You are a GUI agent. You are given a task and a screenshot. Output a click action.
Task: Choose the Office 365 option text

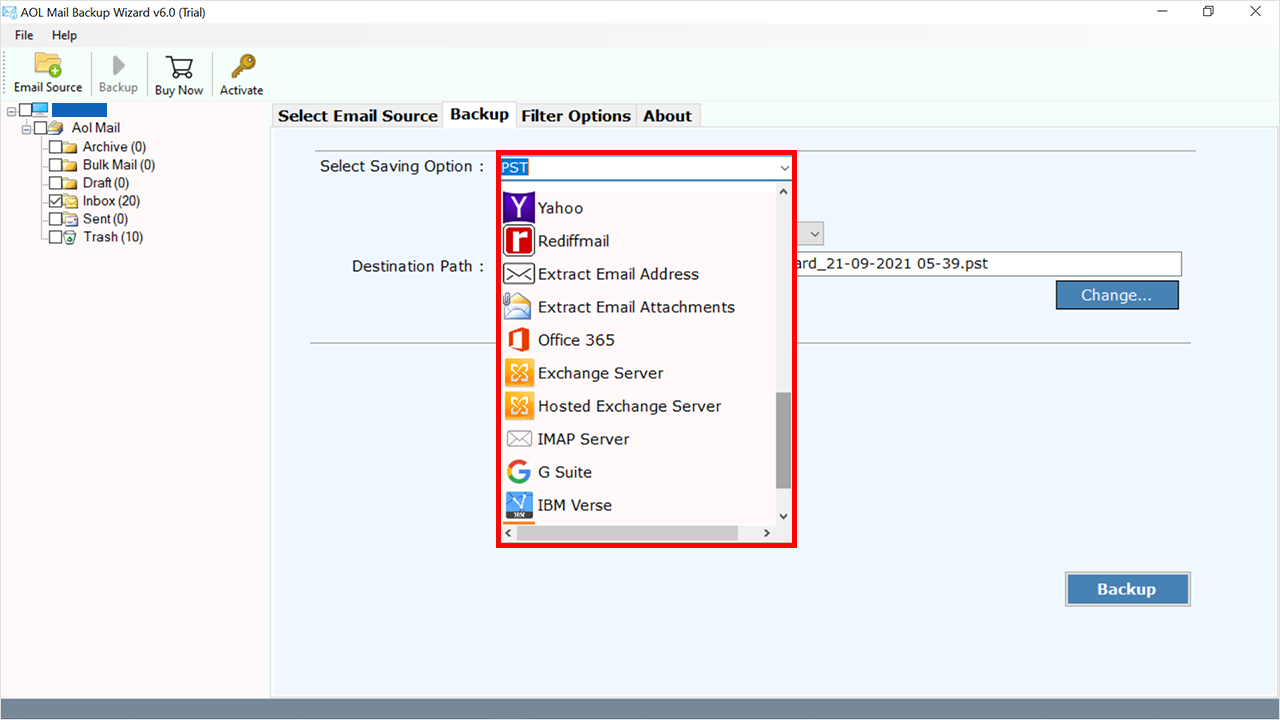576,340
